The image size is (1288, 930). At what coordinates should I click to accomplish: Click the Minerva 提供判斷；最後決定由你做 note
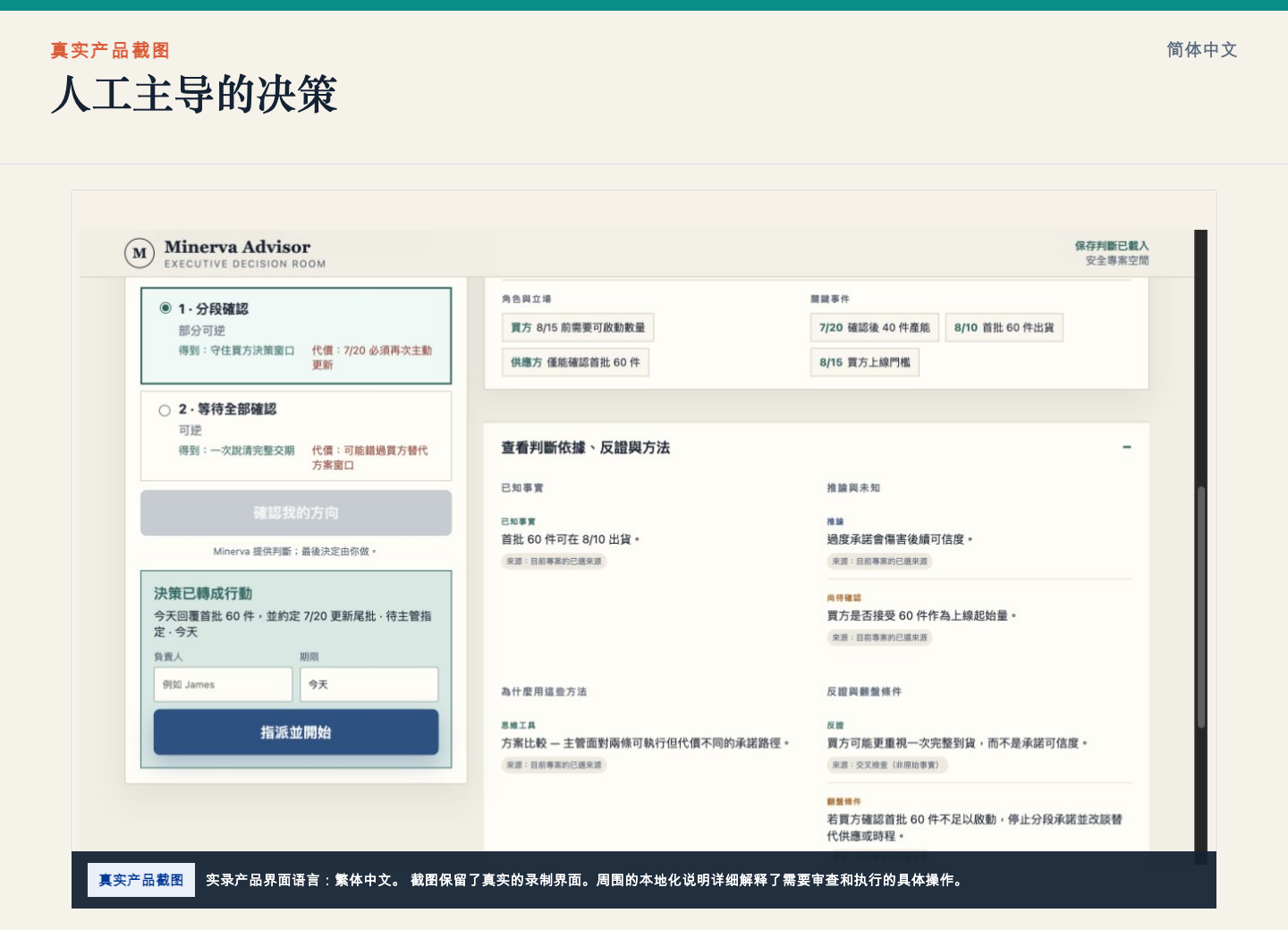(x=295, y=552)
